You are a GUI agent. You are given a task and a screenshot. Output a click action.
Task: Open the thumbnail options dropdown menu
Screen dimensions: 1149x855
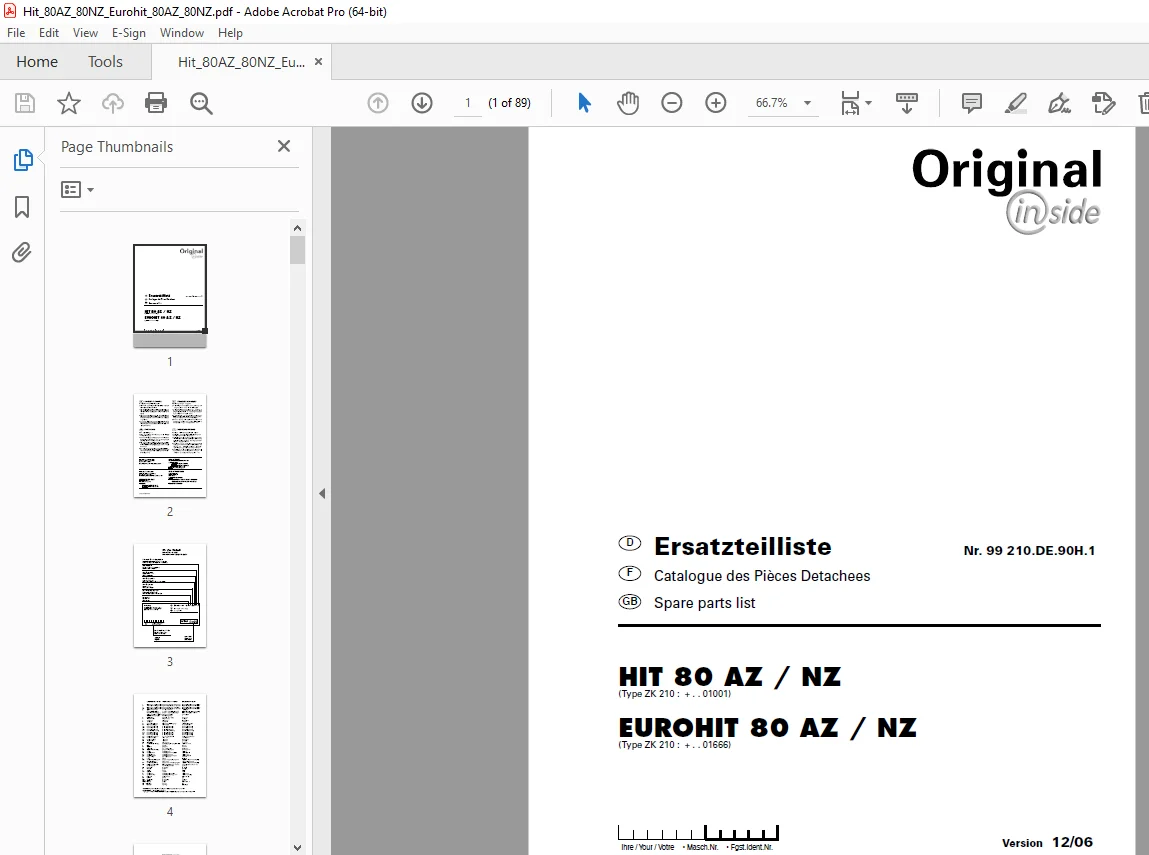tap(77, 190)
